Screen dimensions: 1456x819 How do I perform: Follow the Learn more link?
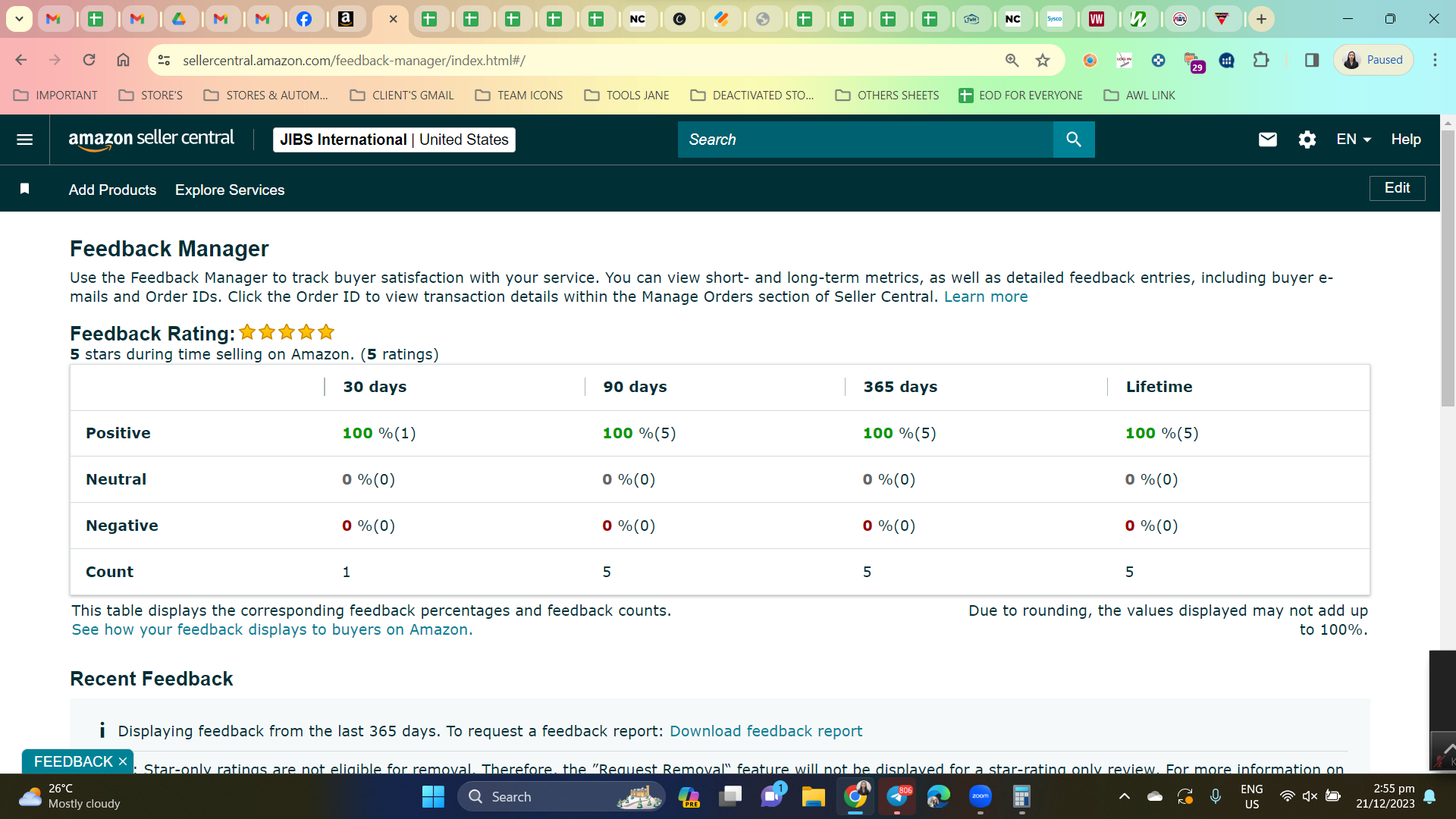point(986,297)
